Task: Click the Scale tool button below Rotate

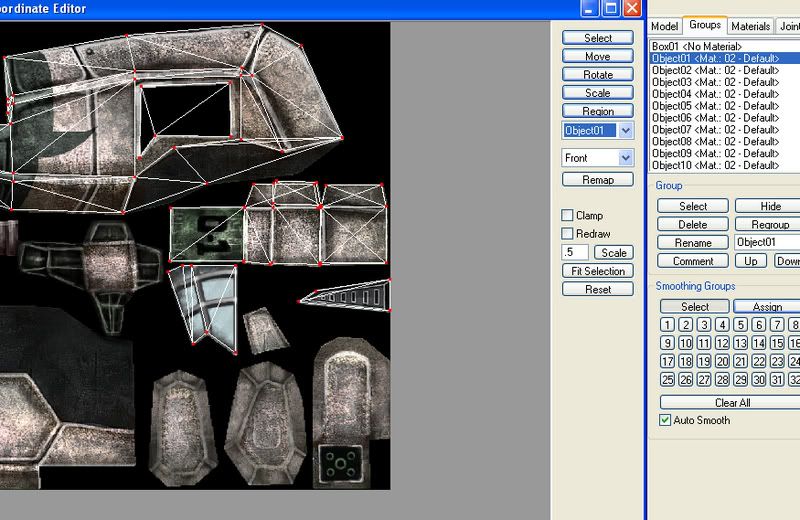Action: (x=597, y=93)
